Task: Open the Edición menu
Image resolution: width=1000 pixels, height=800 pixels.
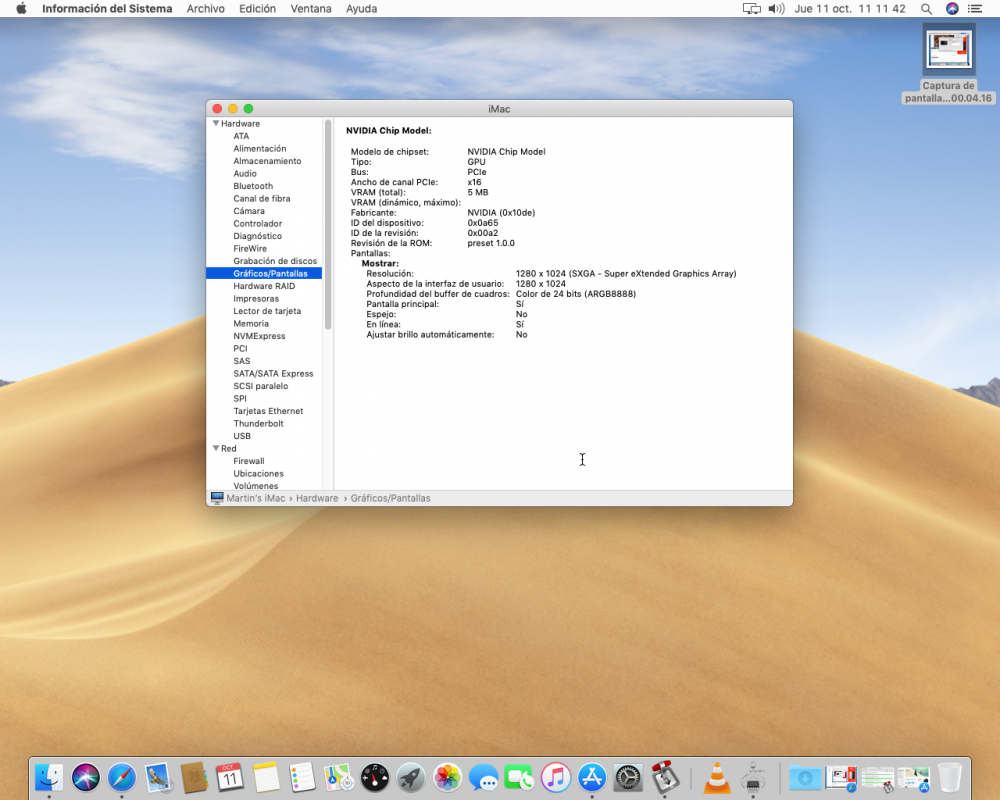Action: 258,9
